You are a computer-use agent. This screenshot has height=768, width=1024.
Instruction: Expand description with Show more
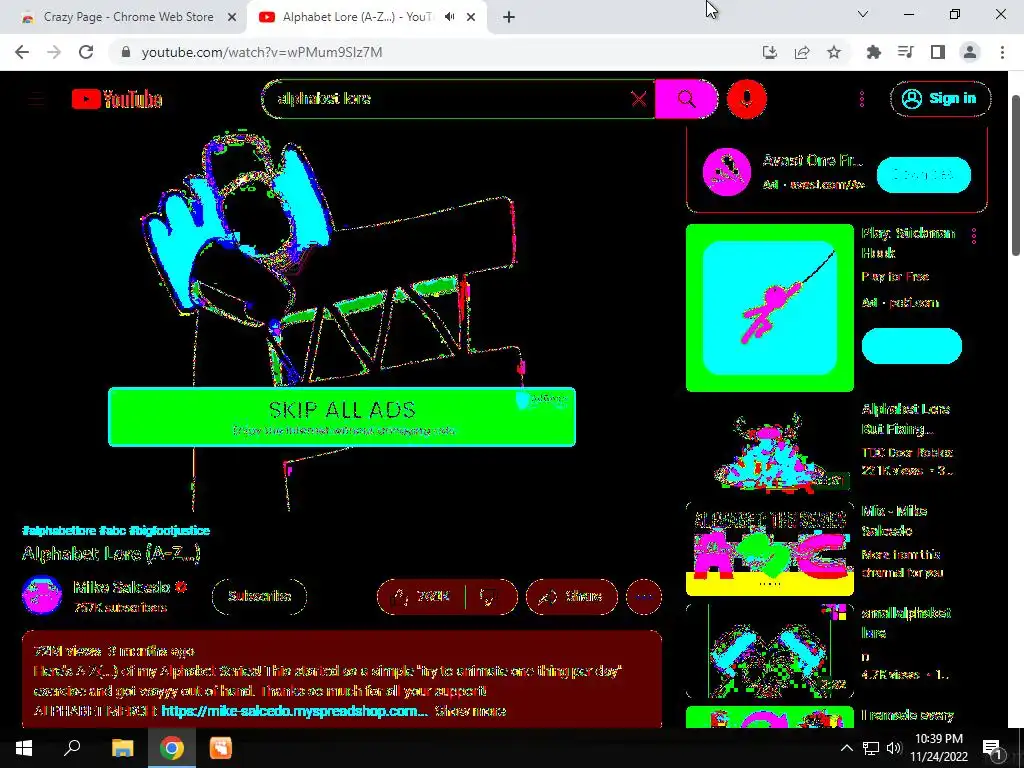[470, 711]
